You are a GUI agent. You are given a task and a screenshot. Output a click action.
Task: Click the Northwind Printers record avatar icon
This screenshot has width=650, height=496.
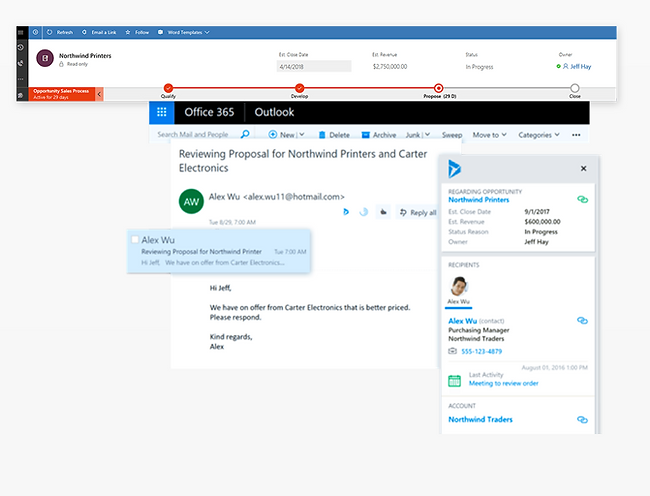45,58
